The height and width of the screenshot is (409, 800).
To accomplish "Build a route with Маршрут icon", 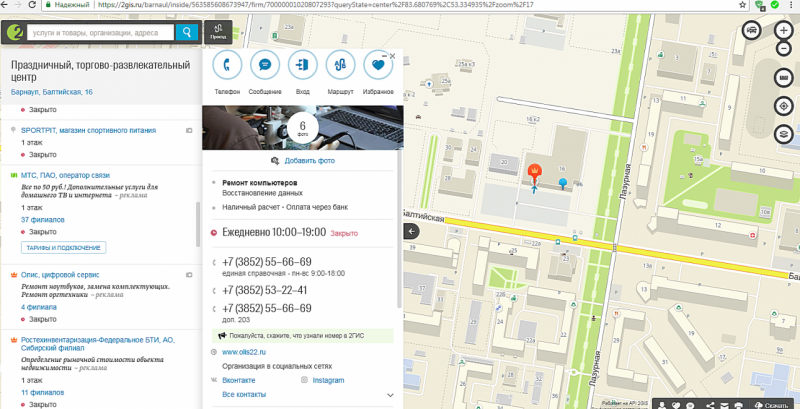I will (x=340, y=65).
